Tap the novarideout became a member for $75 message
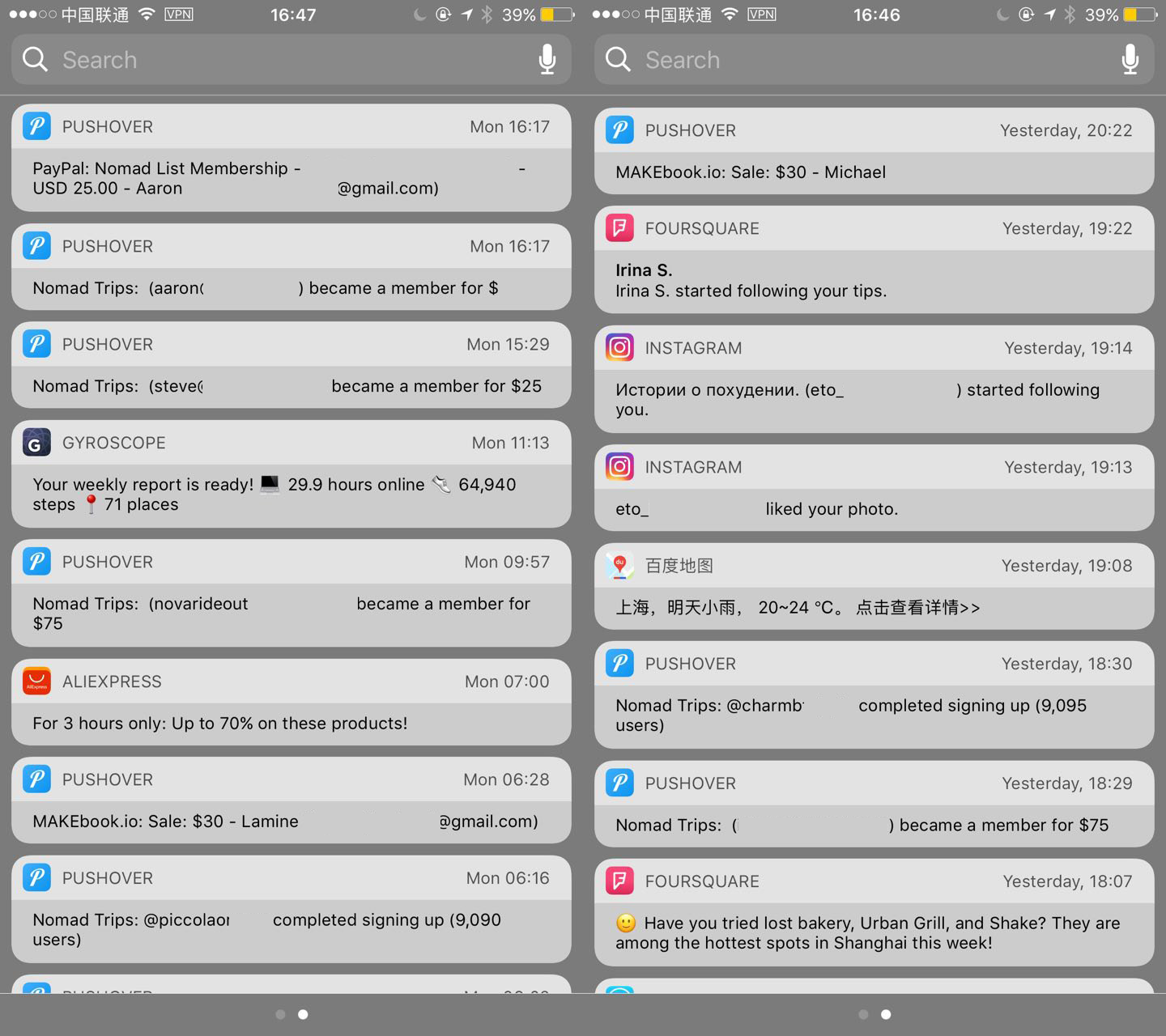Screen dimensions: 1166x1036 tap(281, 614)
